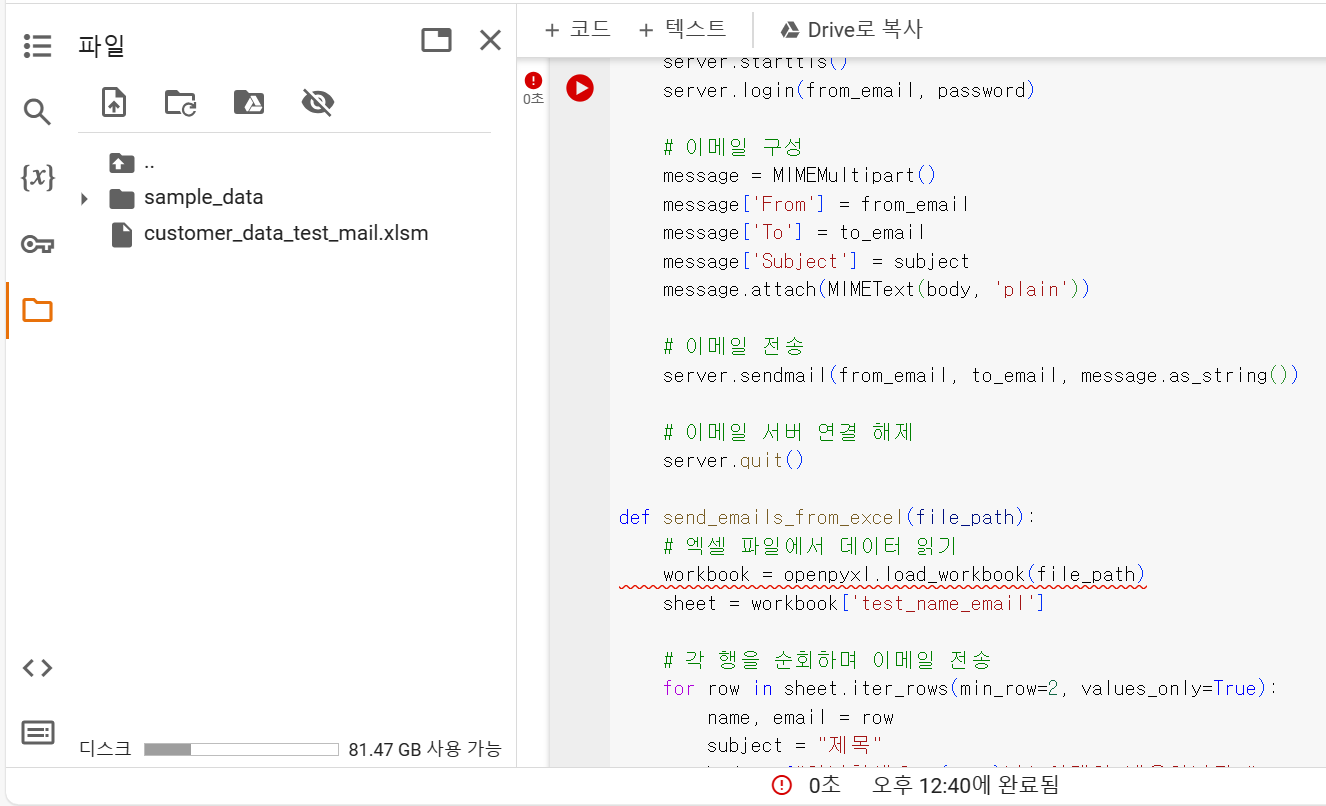Toggle hidden files eye icon
This screenshot has width=1326, height=806.
[x=317, y=102]
